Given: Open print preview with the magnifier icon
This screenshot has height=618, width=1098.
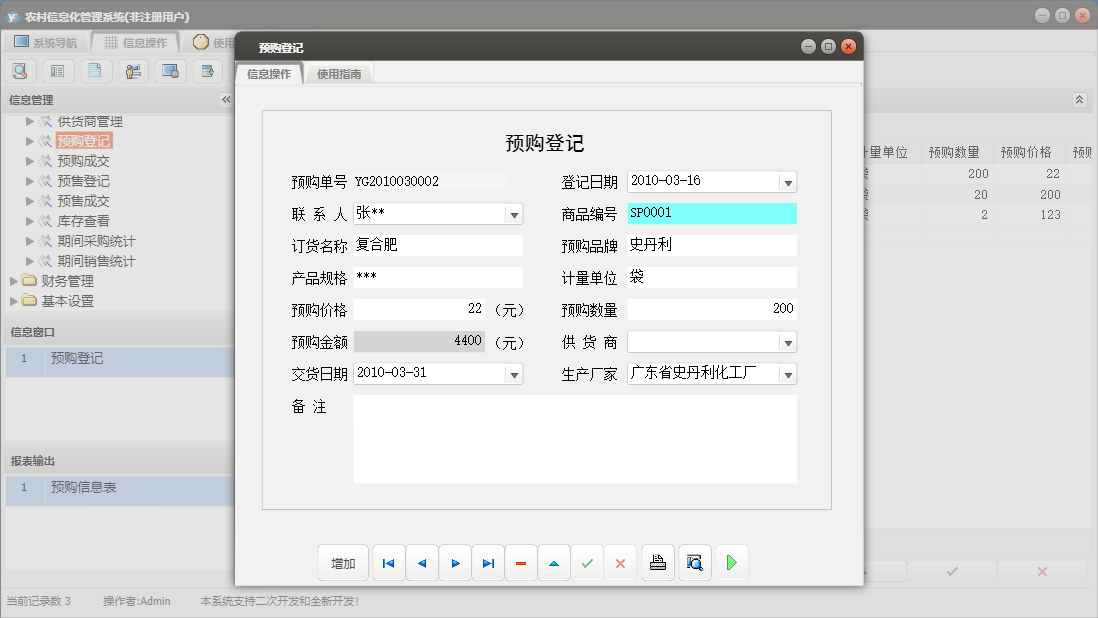Looking at the screenshot, I should click(694, 562).
